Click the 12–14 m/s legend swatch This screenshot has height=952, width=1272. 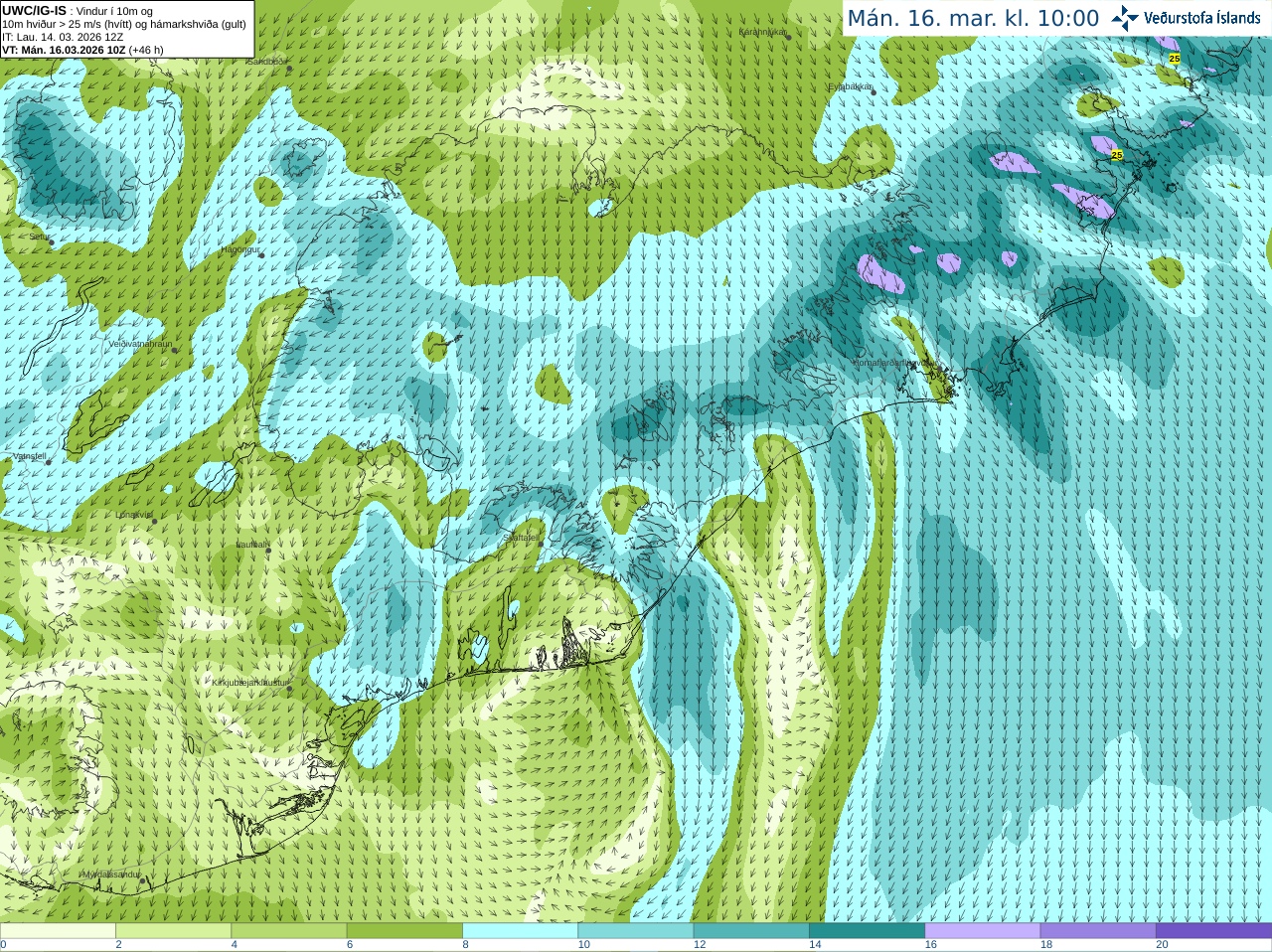[751, 931]
